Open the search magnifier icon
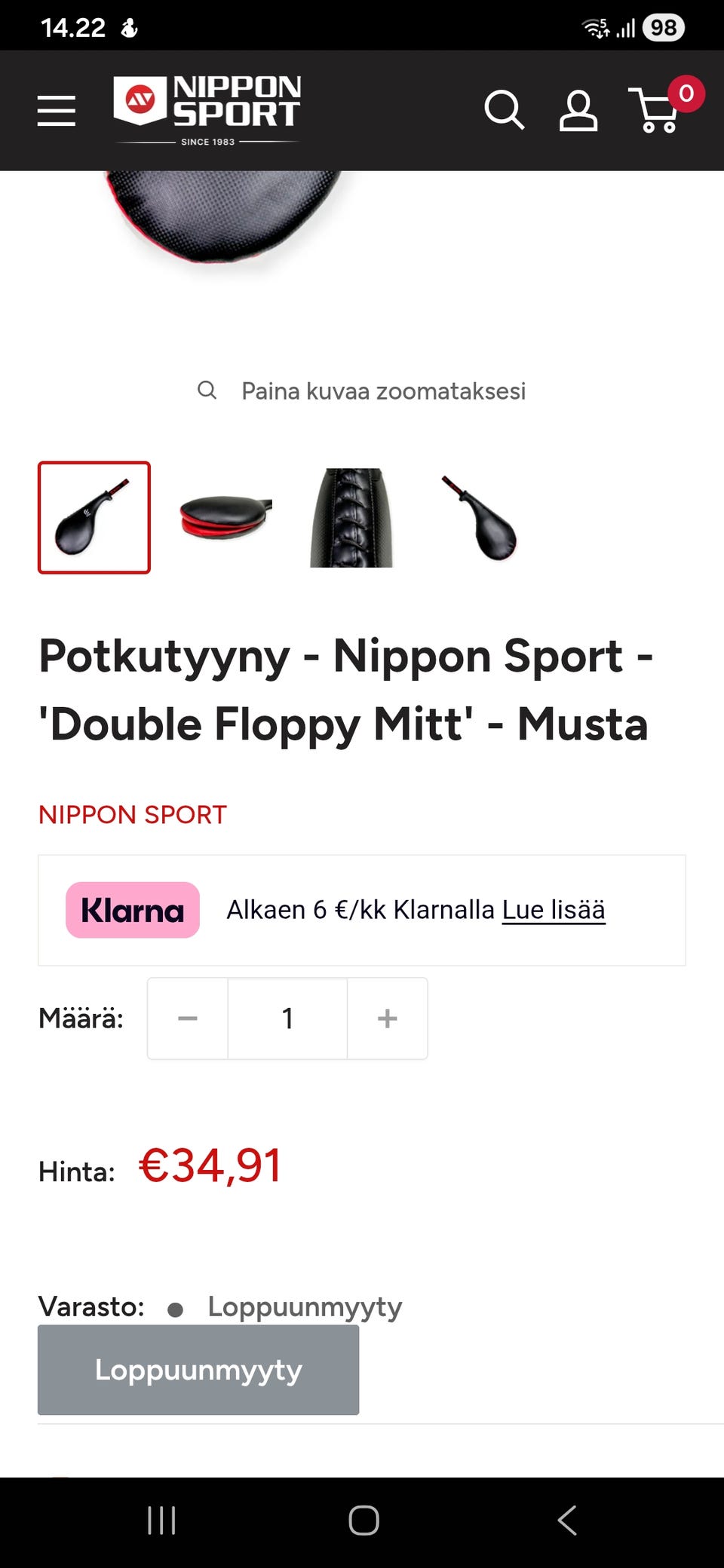Image resolution: width=724 pixels, height=1568 pixels. [x=504, y=111]
